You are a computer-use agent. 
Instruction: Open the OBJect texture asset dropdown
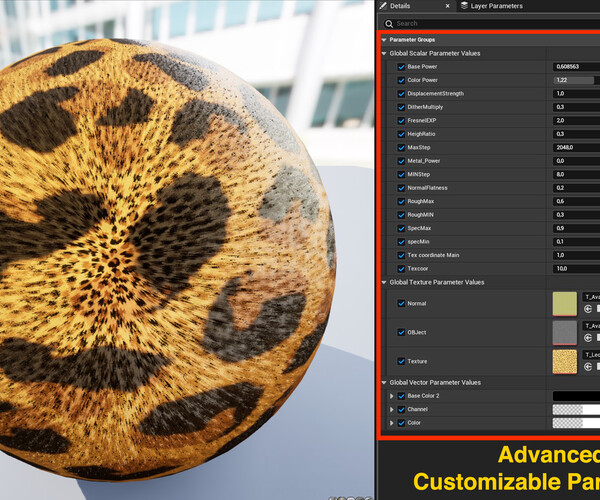(591, 326)
